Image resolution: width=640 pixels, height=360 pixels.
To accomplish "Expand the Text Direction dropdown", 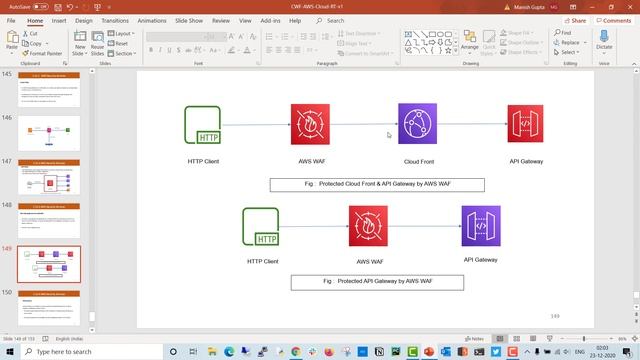I will coord(359,33).
